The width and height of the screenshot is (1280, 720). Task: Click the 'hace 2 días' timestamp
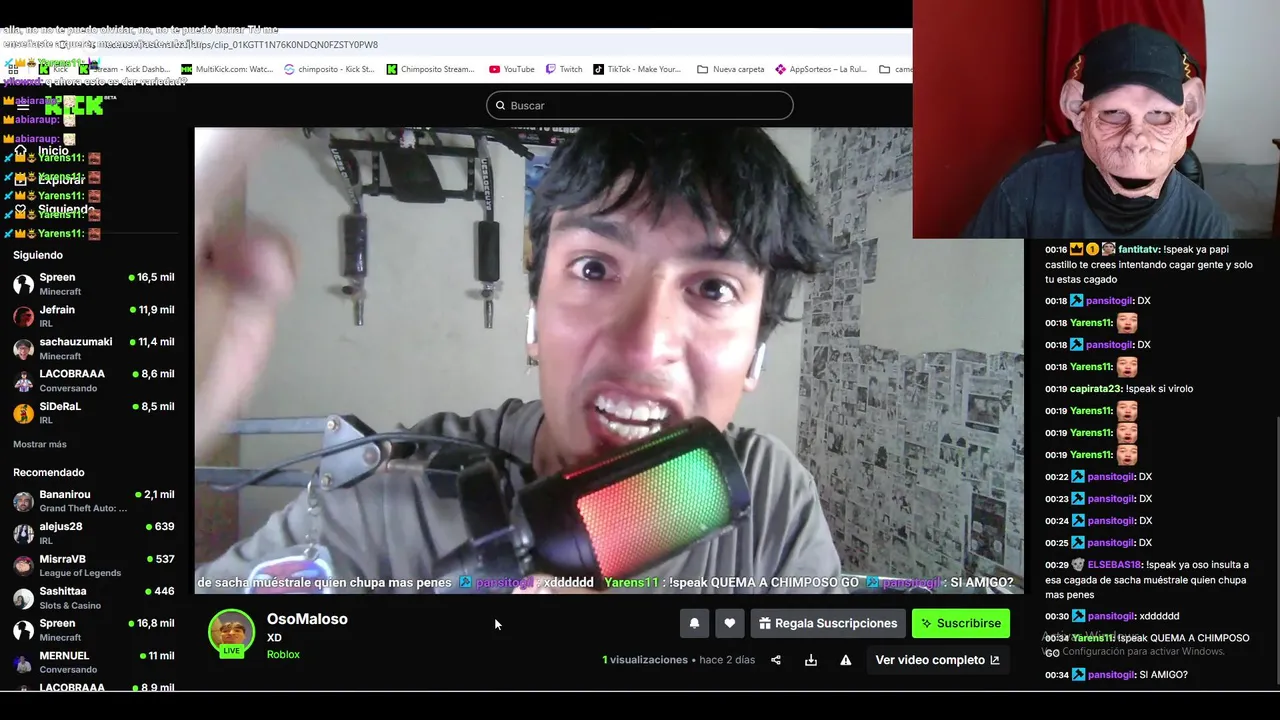click(727, 660)
